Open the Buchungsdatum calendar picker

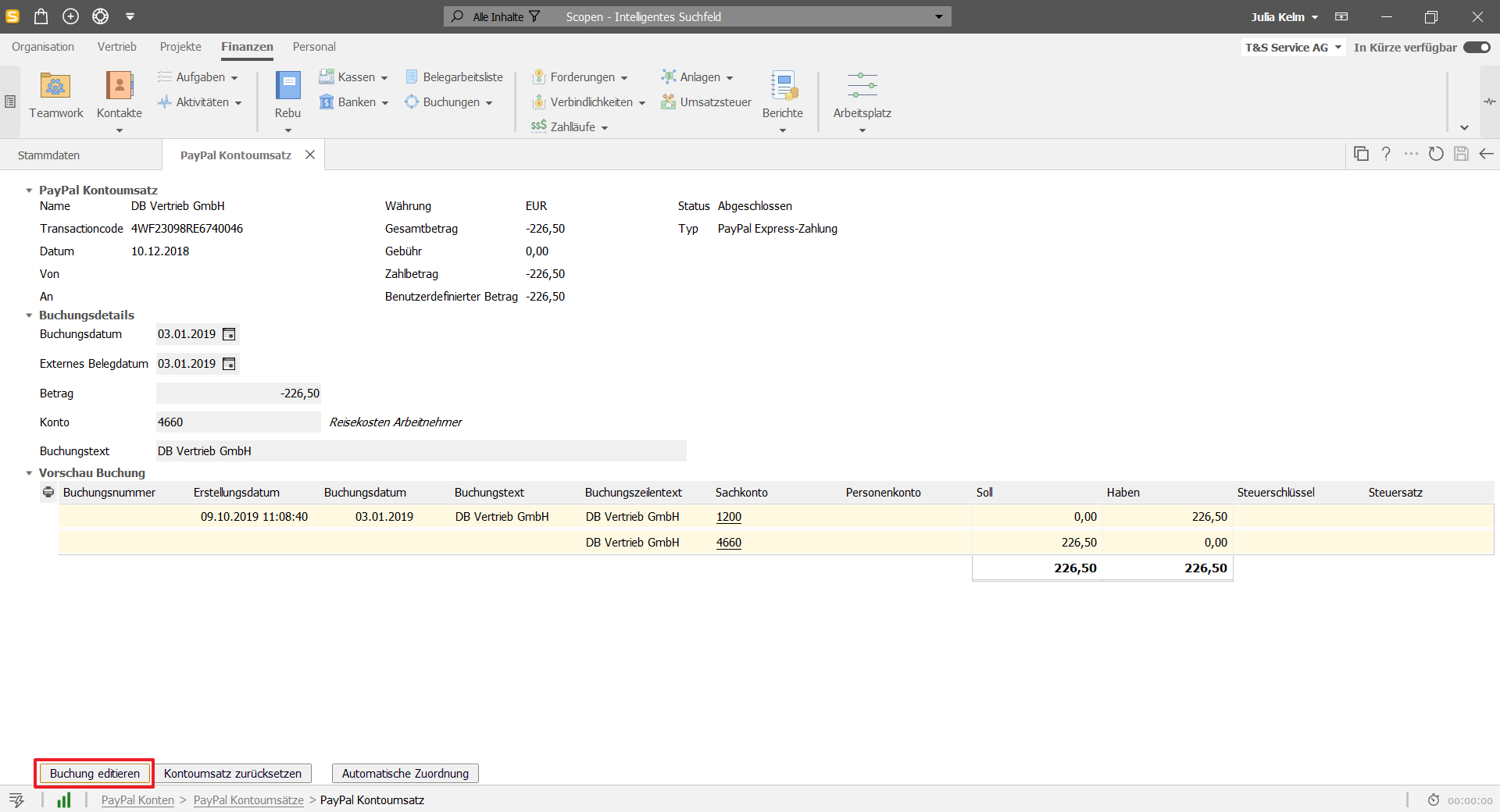(229, 334)
